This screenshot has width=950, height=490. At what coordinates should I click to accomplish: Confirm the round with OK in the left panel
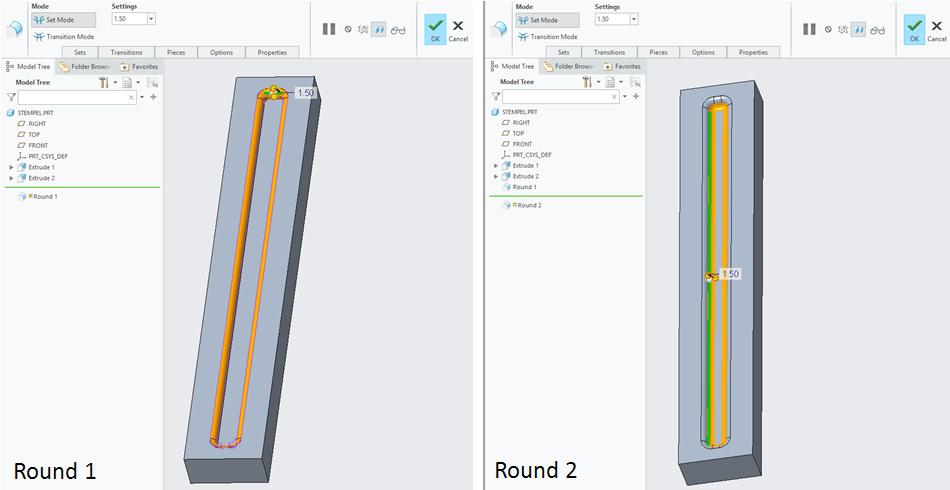coord(434,29)
